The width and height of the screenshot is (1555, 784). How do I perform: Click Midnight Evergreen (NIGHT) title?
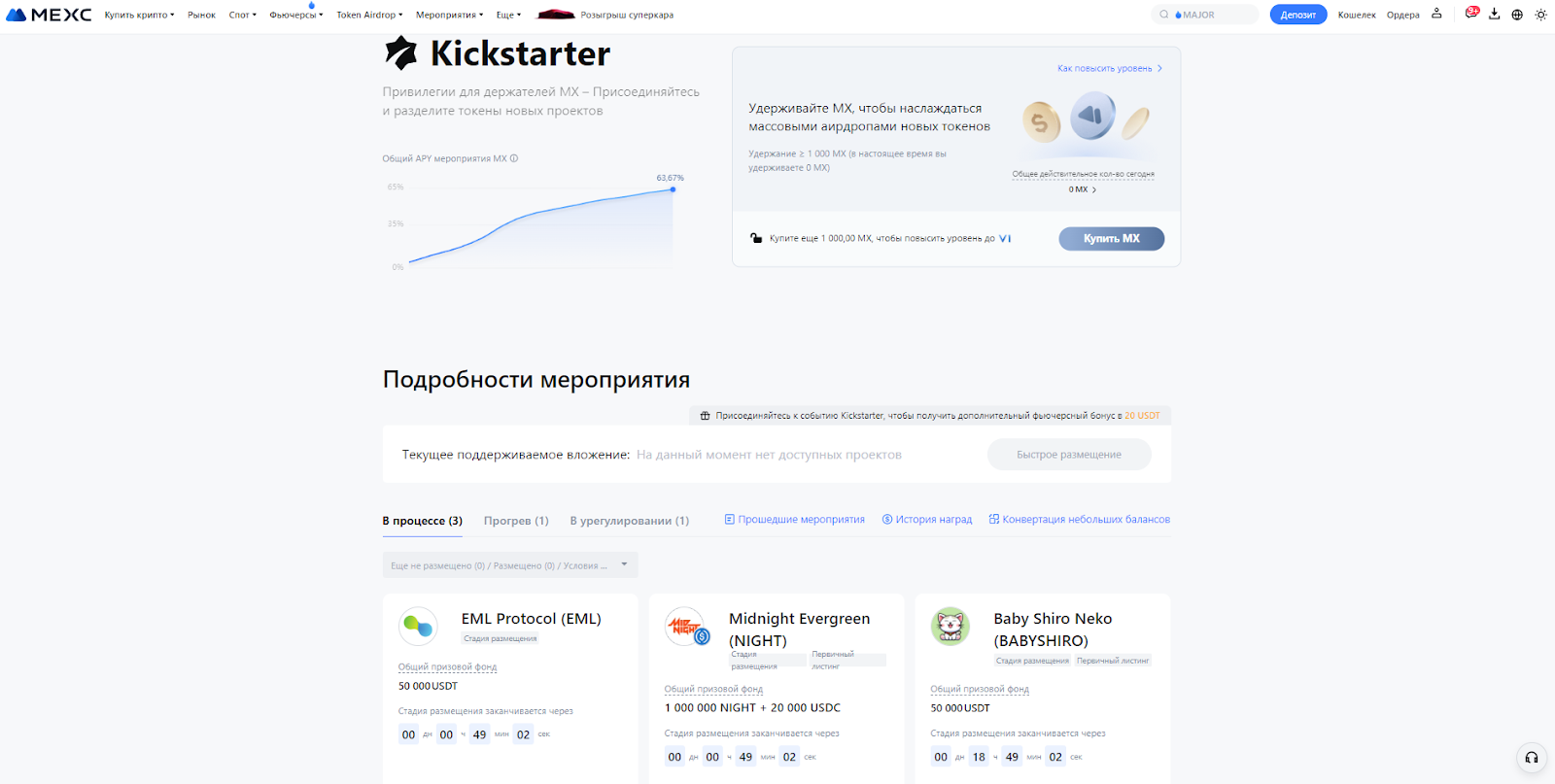[800, 630]
